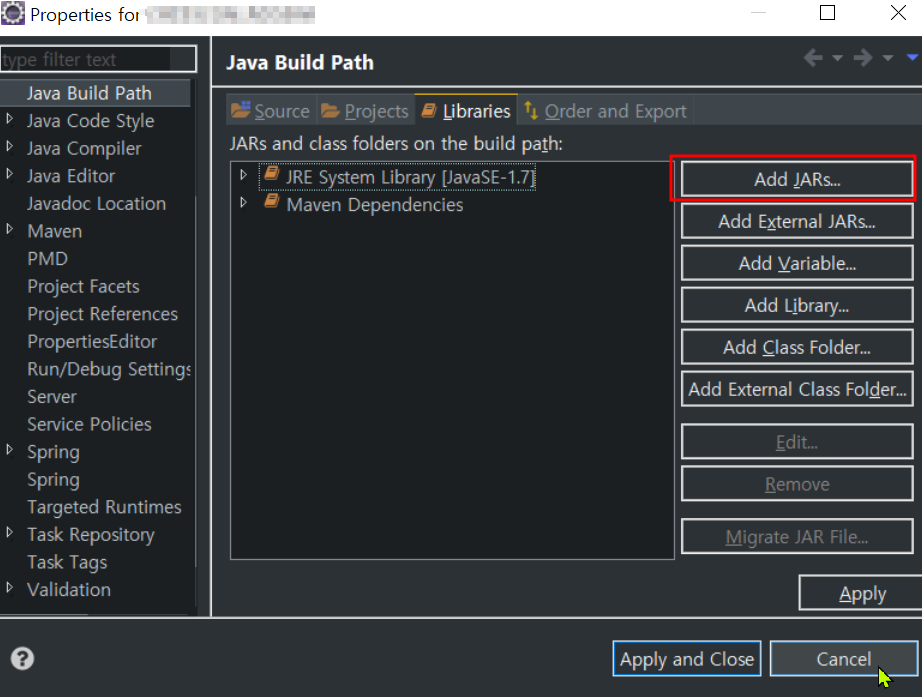
Task: Click the back navigation arrow
Action: tap(813, 58)
